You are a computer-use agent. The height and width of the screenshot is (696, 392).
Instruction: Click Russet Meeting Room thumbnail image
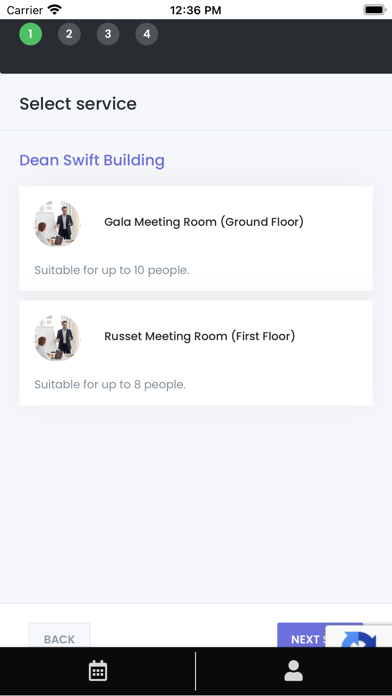pyautogui.click(x=58, y=338)
